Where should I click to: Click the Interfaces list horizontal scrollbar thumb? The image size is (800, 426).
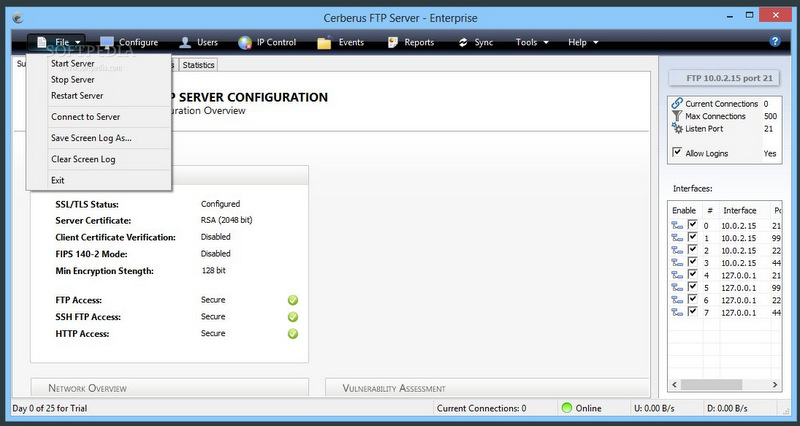pyautogui.click(x=711, y=385)
